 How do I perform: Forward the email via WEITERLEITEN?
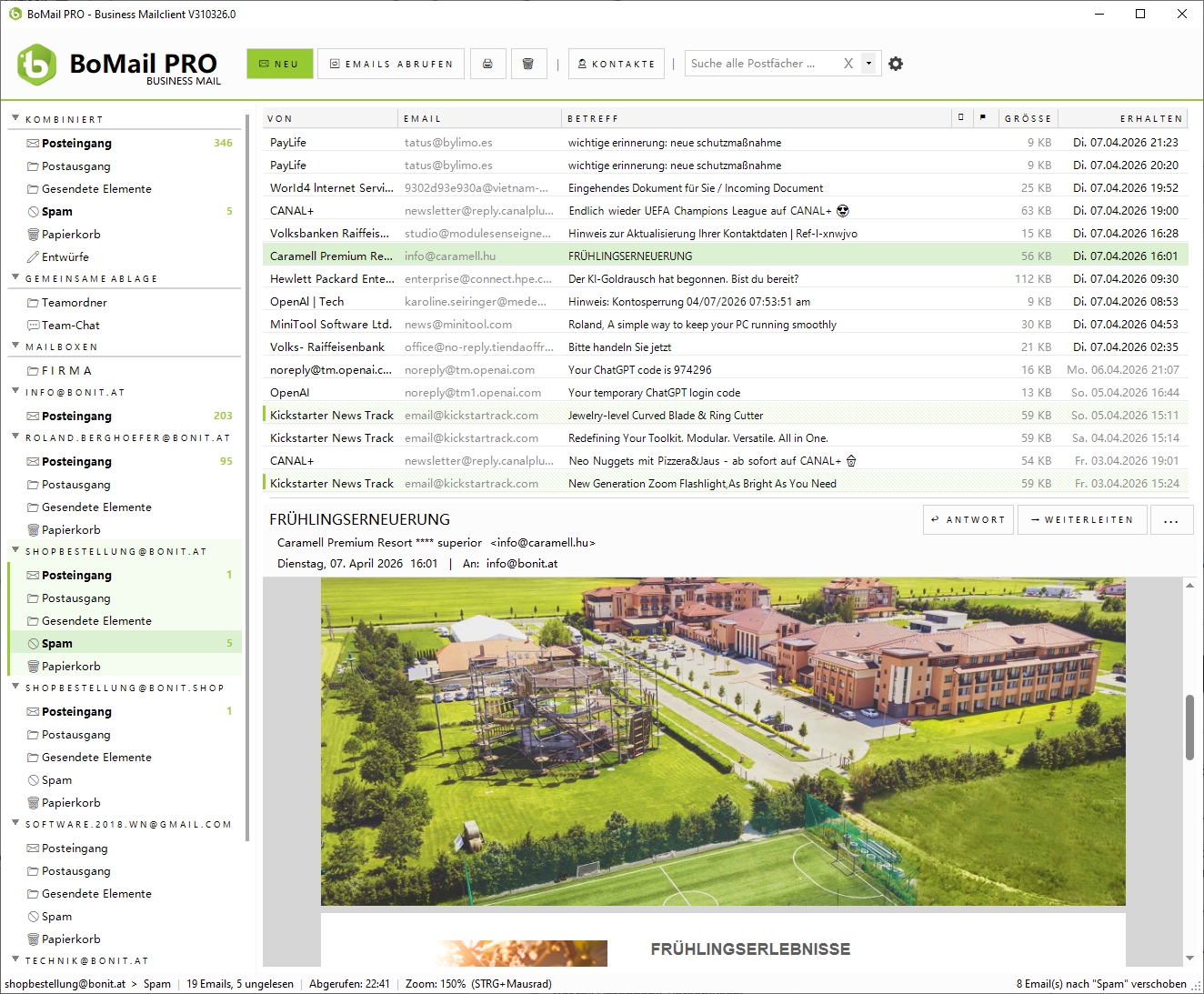pos(1081,519)
